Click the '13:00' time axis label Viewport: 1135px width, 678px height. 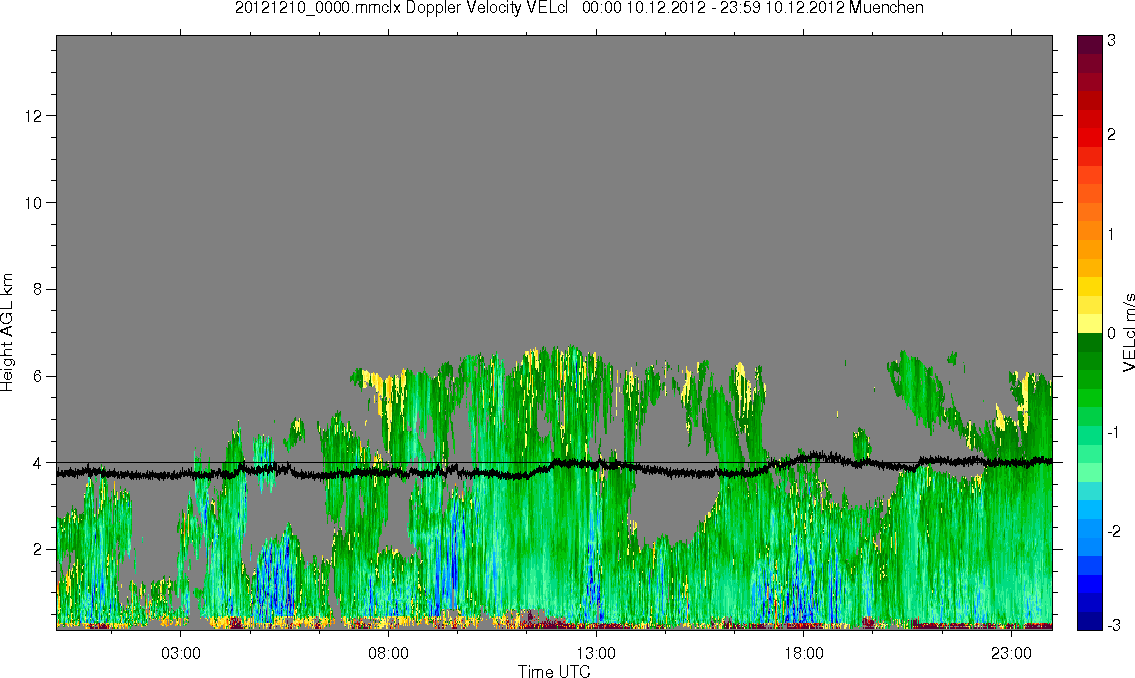596,653
